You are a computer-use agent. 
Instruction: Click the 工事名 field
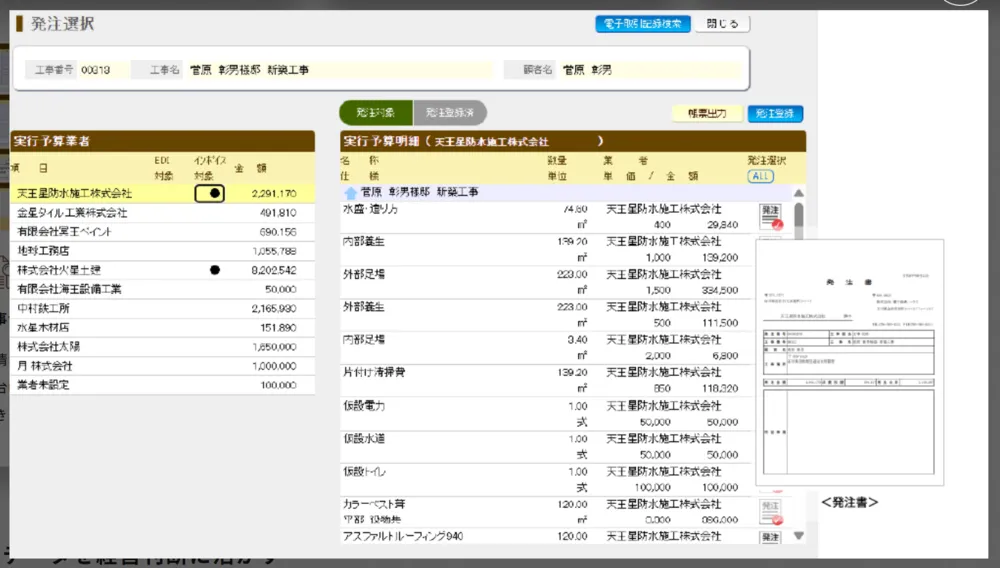coord(340,69)
